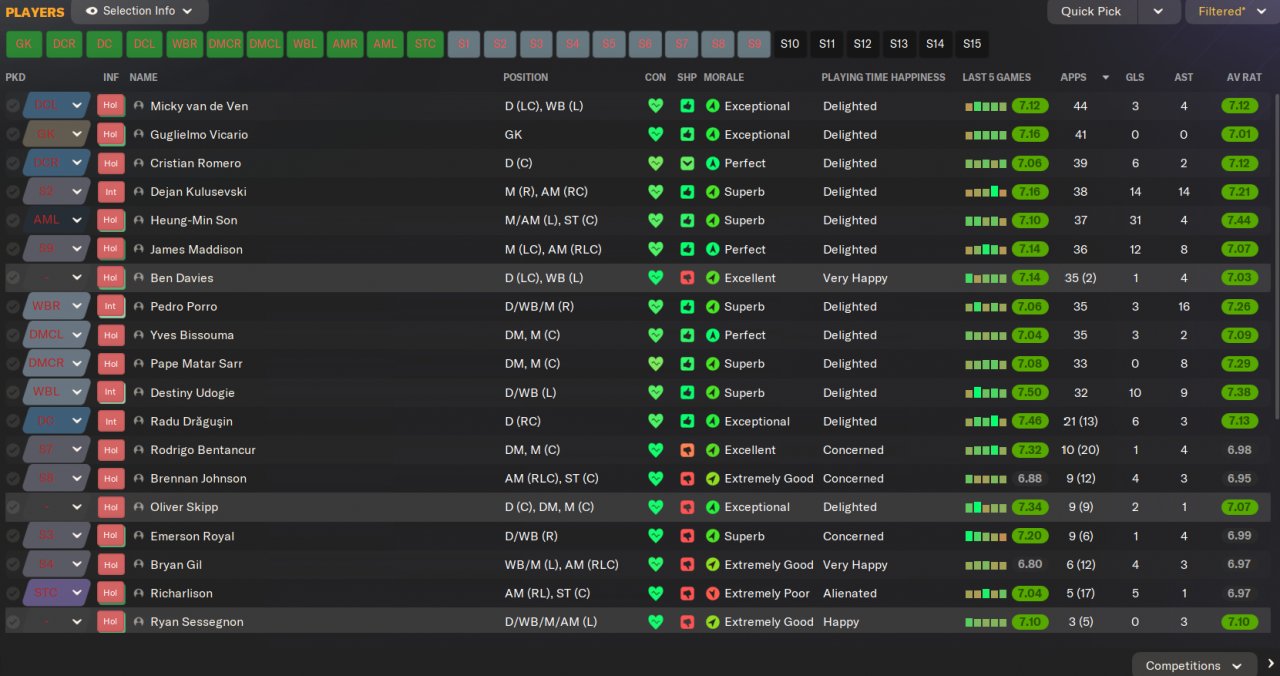Open the Quick Pick arrow dropdown

point(1158,11)
